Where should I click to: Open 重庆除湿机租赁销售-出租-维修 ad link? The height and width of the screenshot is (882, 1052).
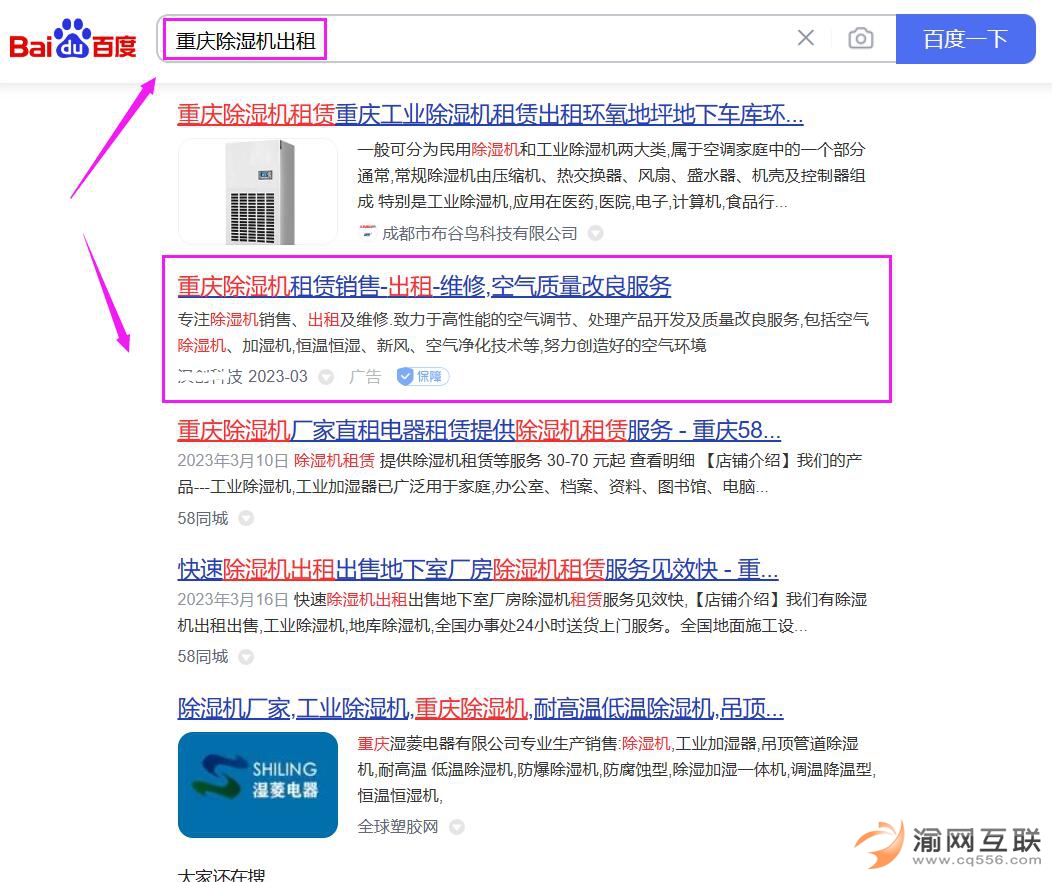pos(424,286)
